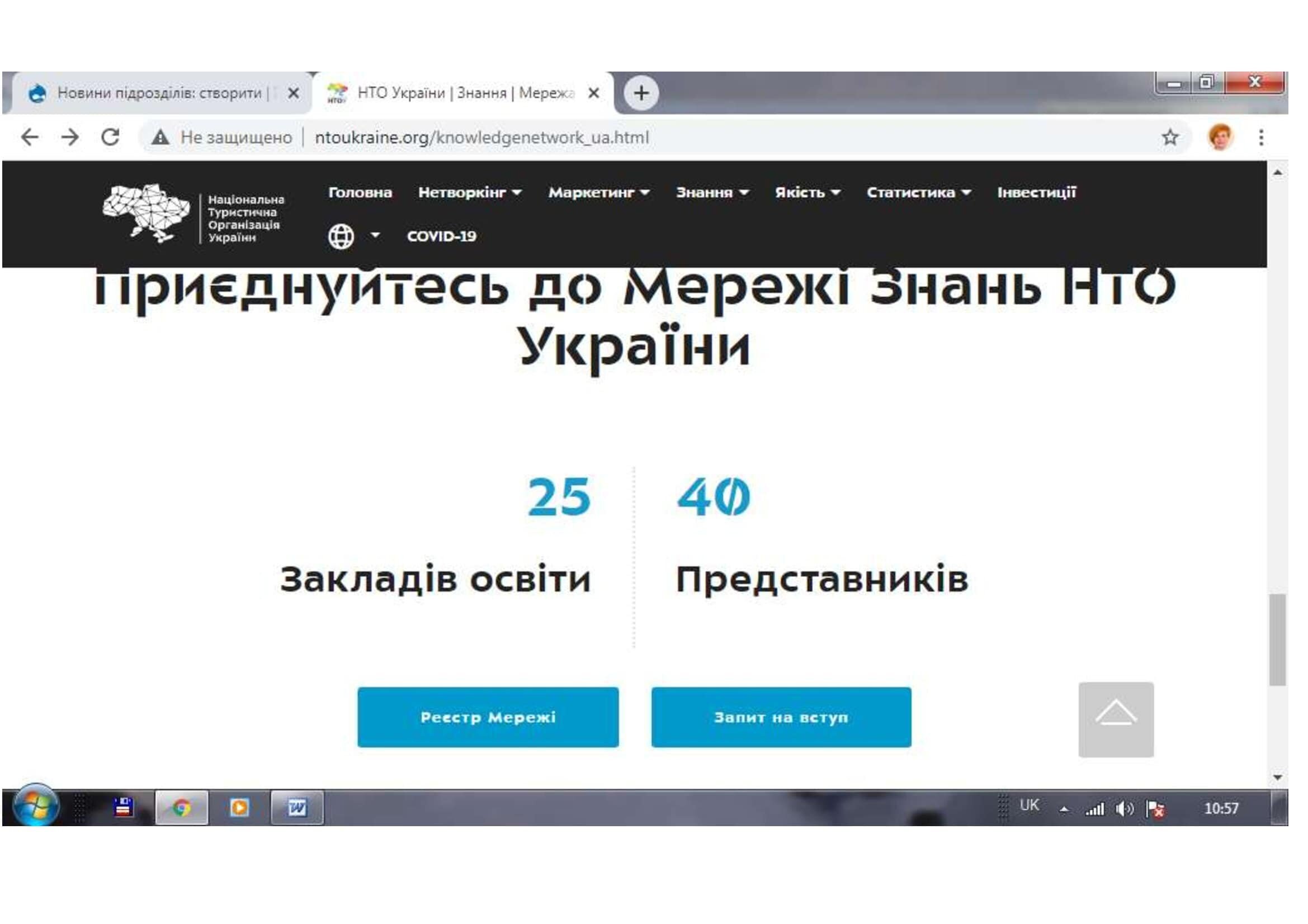1308x924 pixels.
Task: Open the Chrome three-dot menu
Action: [x=1260, y=137]
